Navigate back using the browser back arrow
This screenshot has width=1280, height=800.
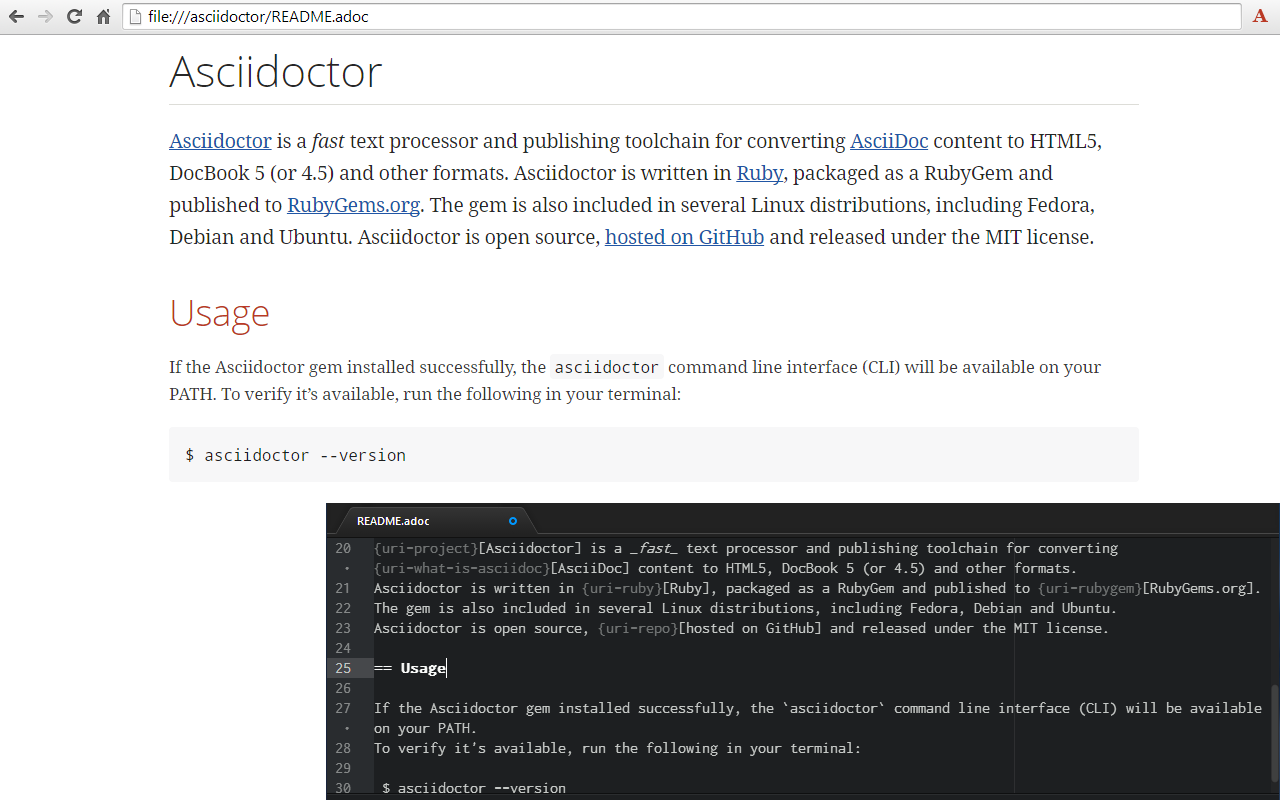tap(16, 16)
